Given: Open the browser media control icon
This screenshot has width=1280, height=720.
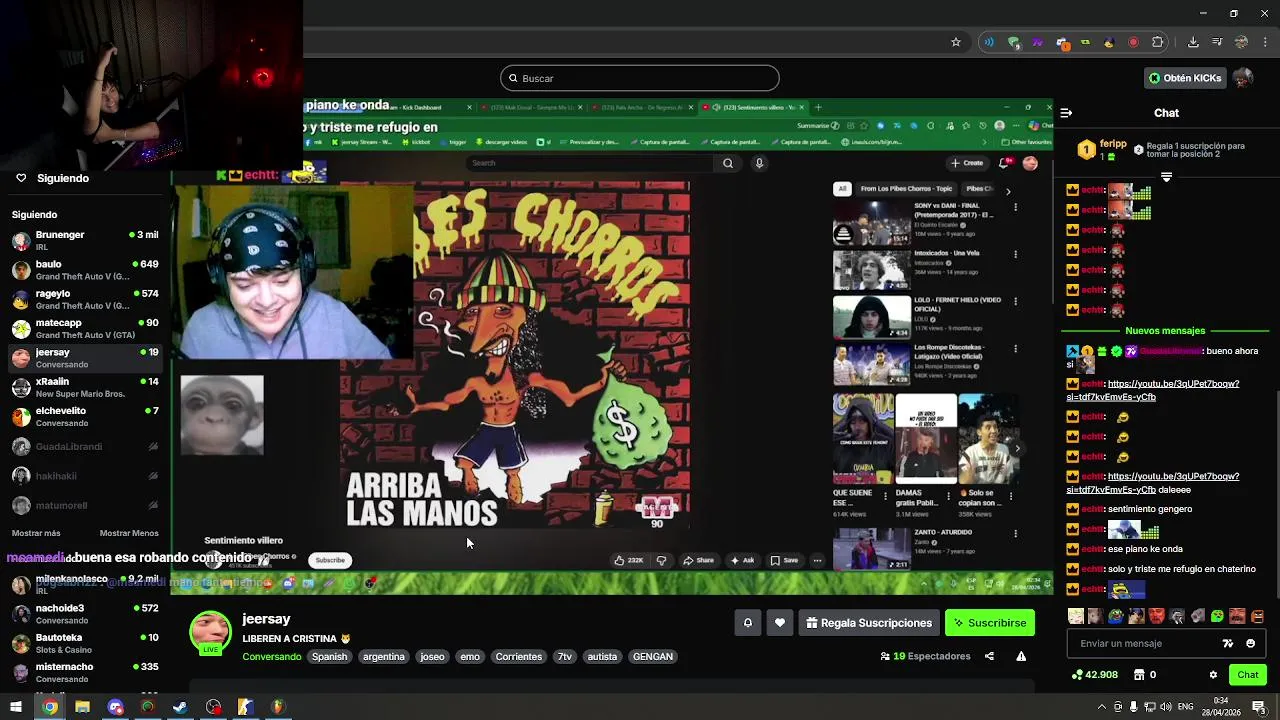Looking at the screenshot, I should click(x=1217, y=42).
